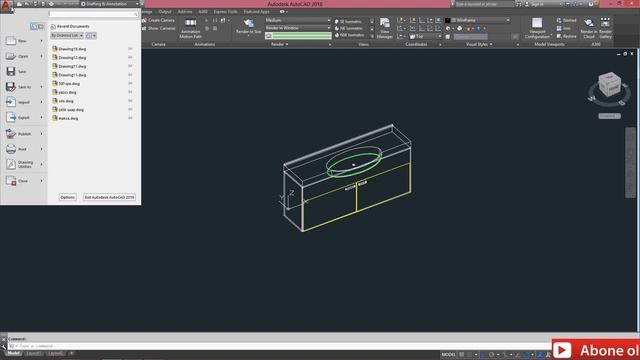Expand the Save As submenu arrow
The image size is (640, 360).
point(42,87)
